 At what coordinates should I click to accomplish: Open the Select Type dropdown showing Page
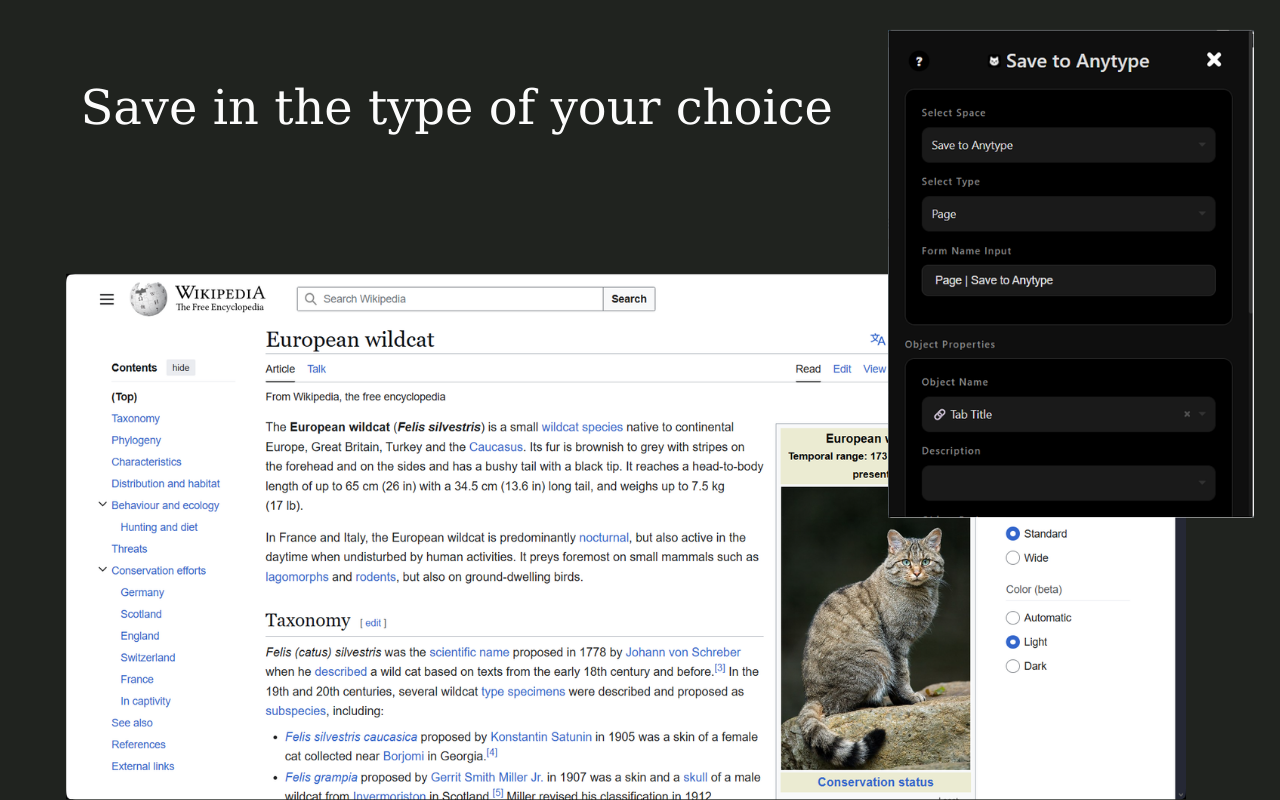[1068, 213]
